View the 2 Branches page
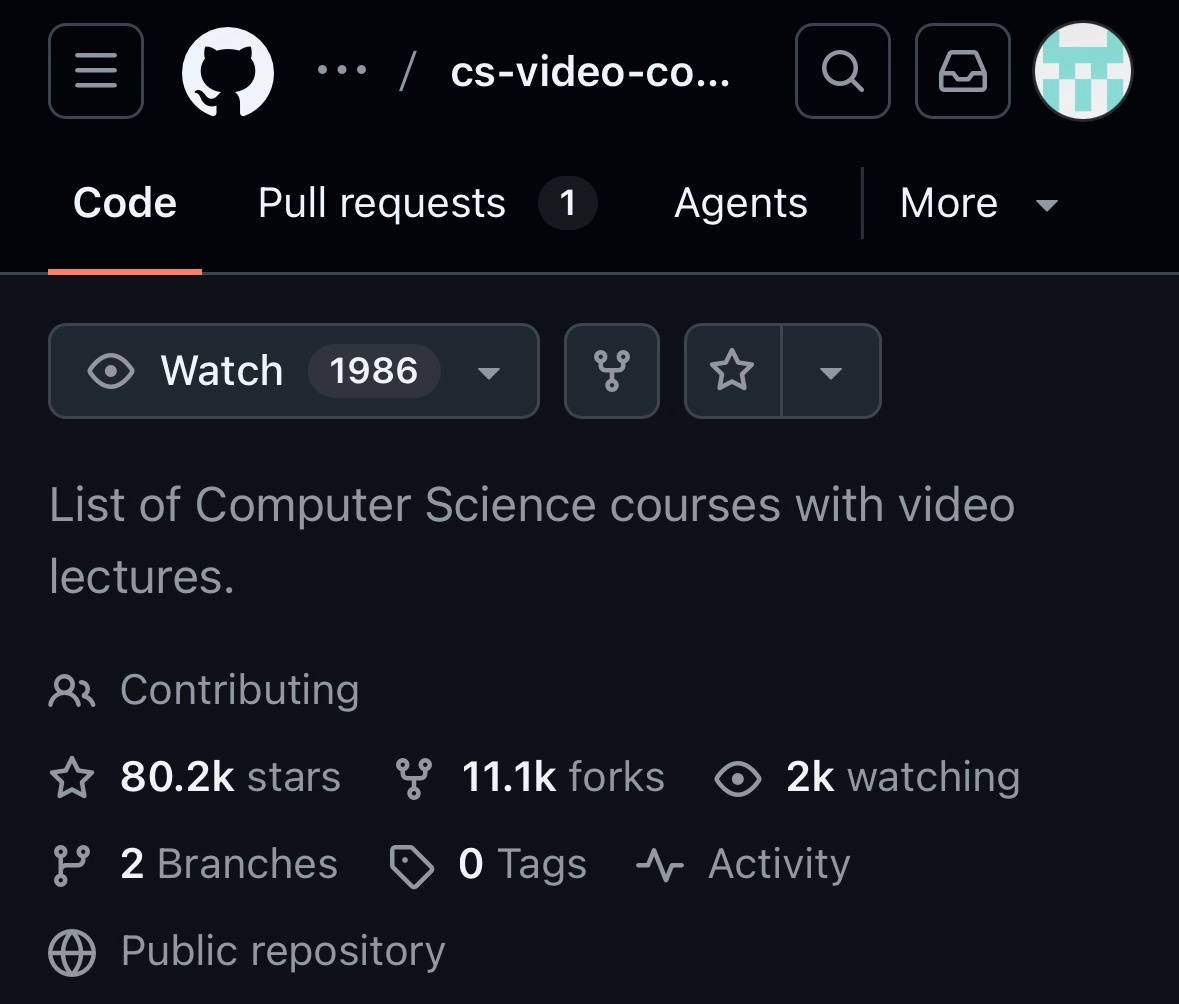The width and height of the screenshot is (1179, 1004). (x=228, y=864)
